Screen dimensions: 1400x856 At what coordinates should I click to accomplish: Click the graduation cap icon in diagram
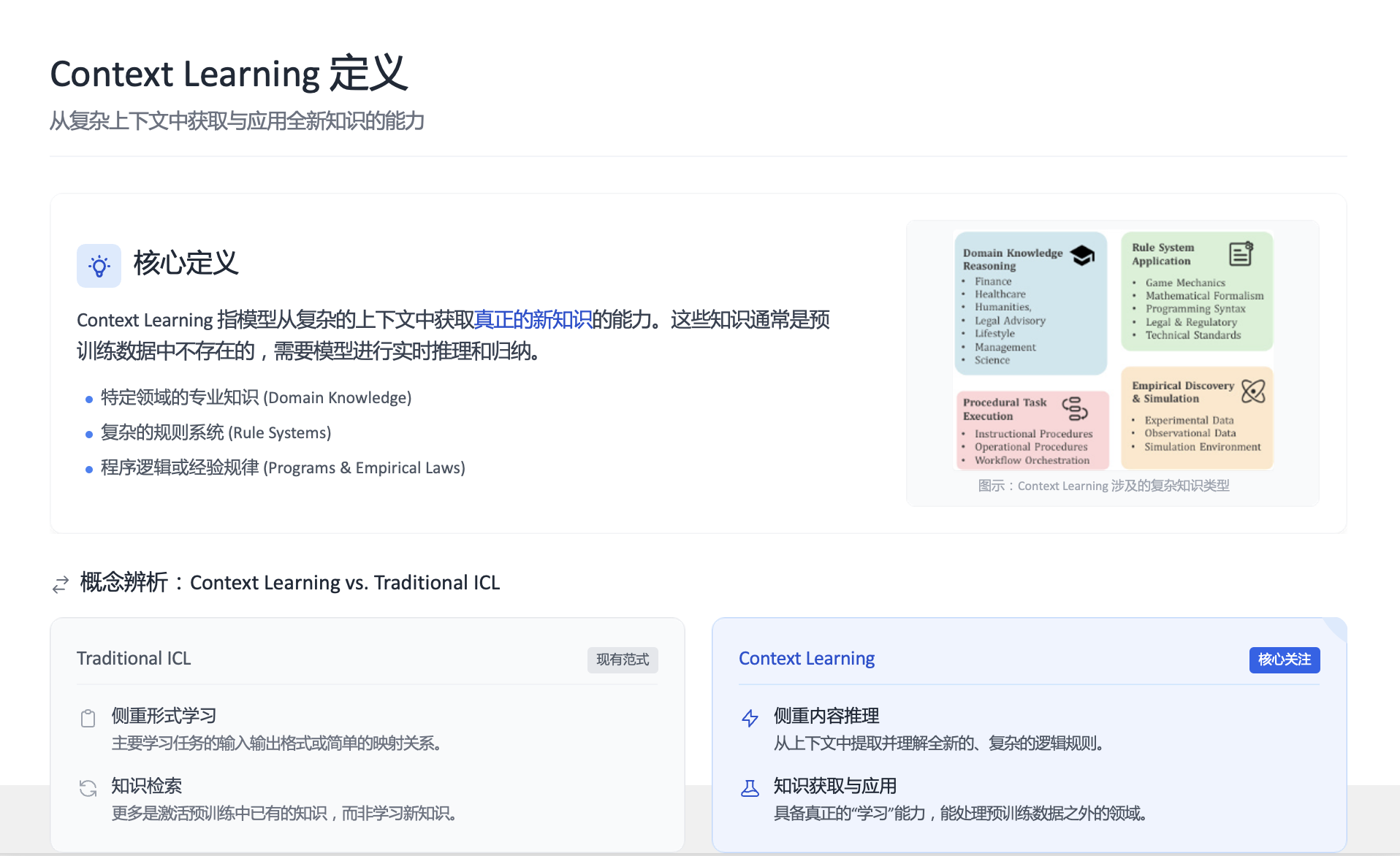[1082, 256]
